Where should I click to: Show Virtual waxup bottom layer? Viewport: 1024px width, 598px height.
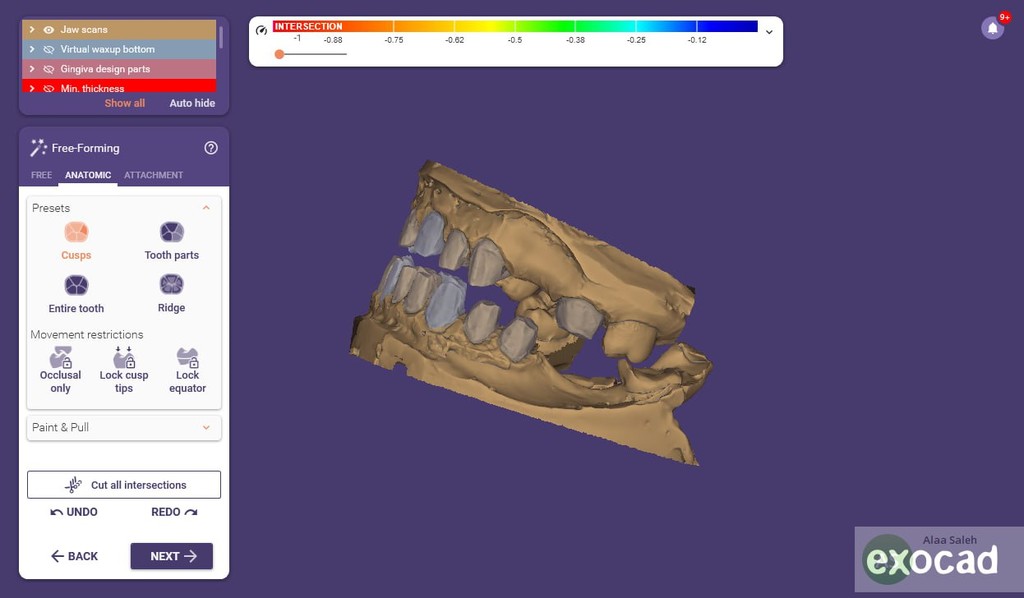(x=48, y=49)
